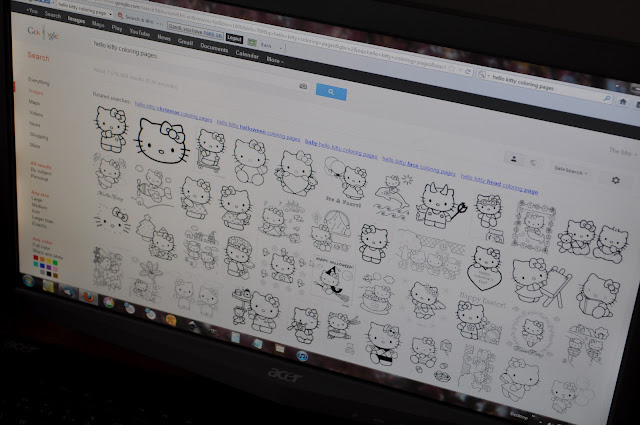640x425 pixels.
Task: Click the browser search box magnifier icon
Action: tap(607, 98)
